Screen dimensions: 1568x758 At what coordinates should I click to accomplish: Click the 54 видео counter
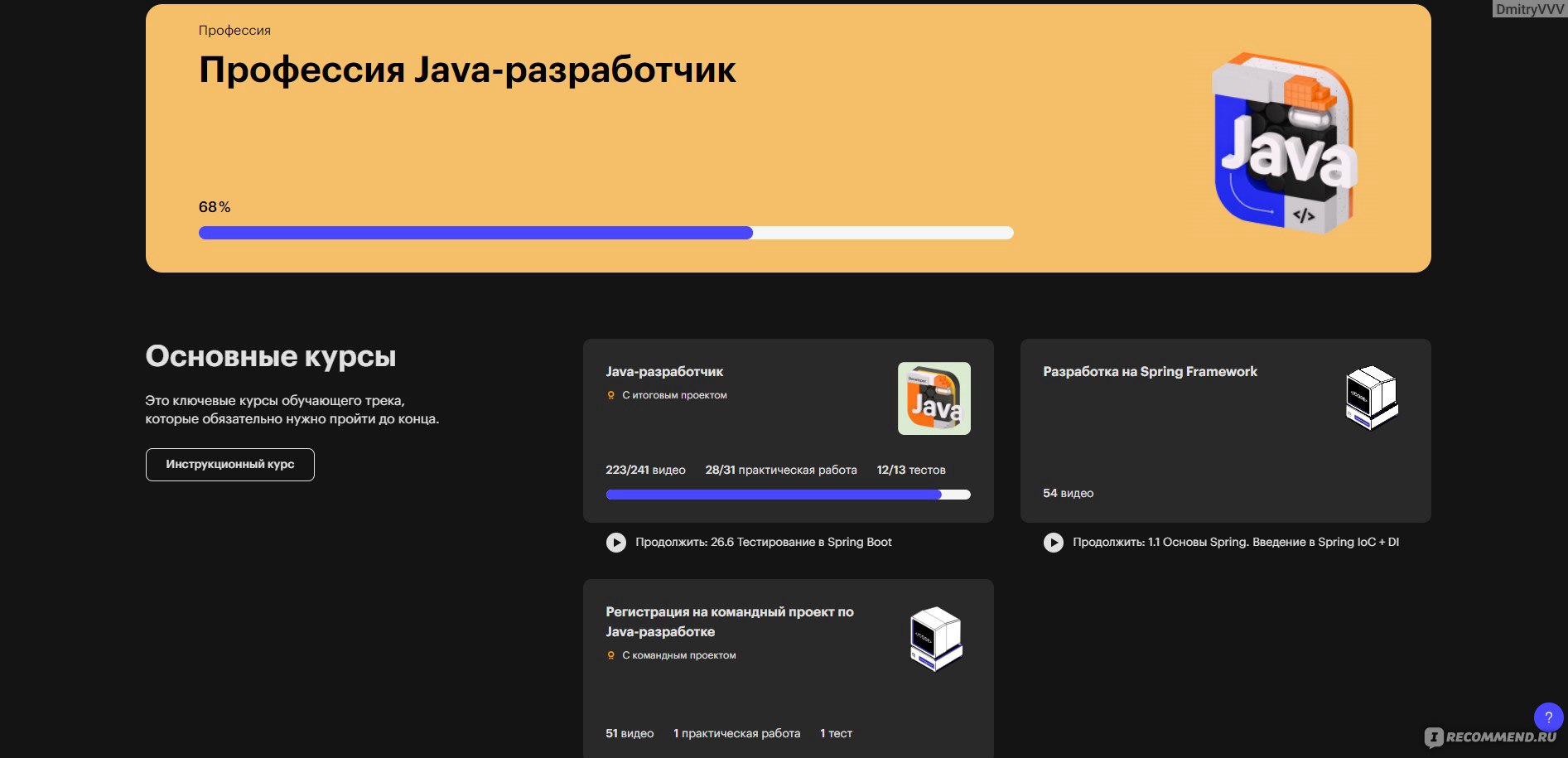(x=1069, y=493)
